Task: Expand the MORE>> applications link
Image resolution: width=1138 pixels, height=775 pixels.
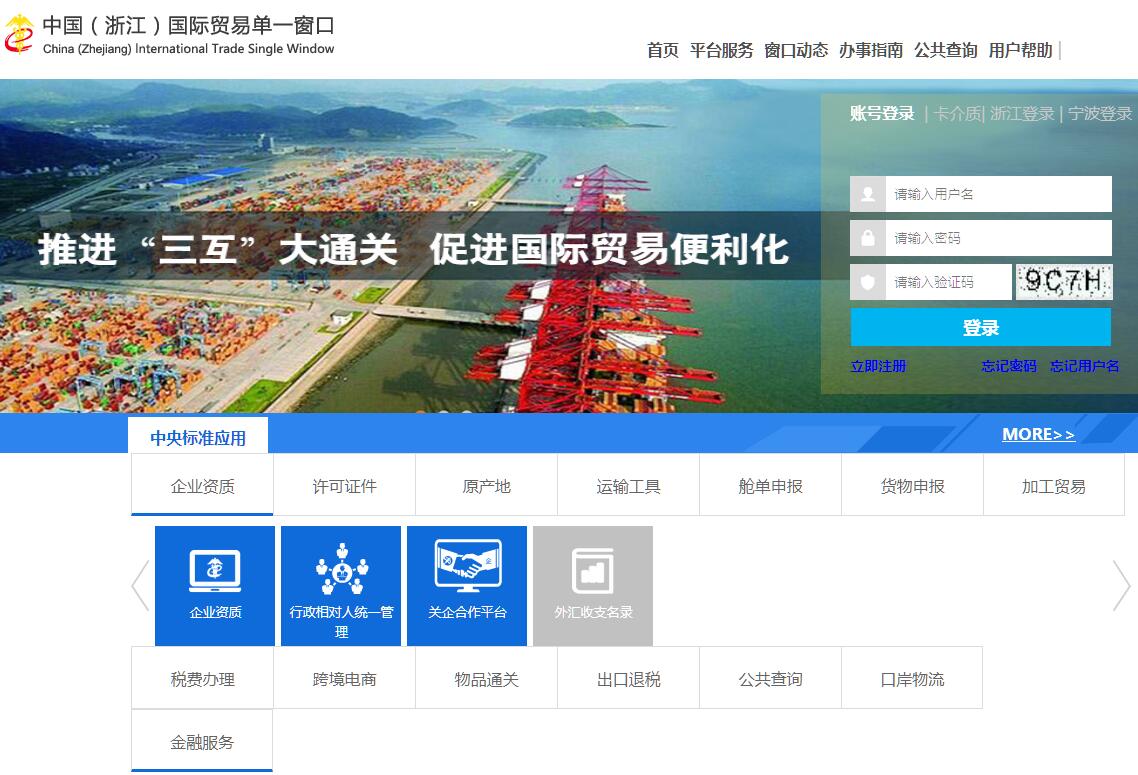Action: (1038, 434)
